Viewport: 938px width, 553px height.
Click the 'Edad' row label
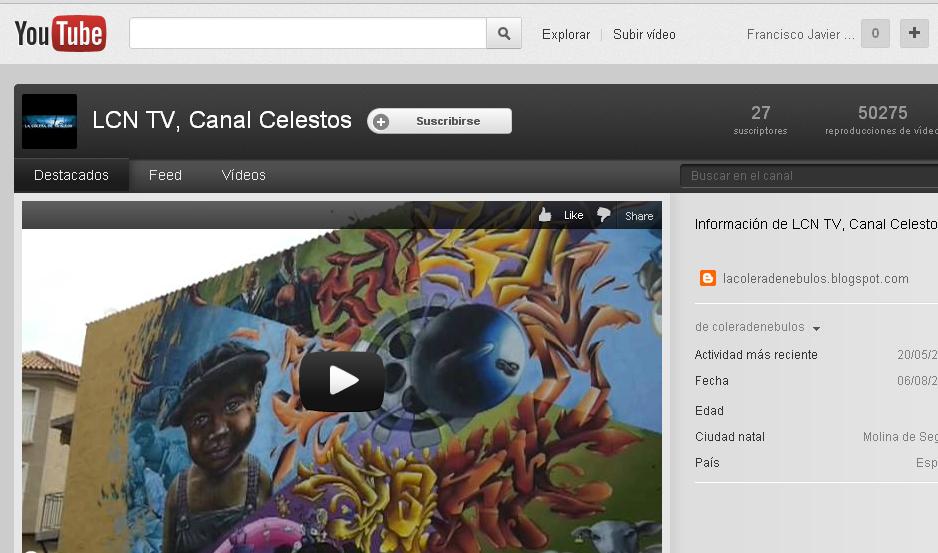[x=709, y=411]
